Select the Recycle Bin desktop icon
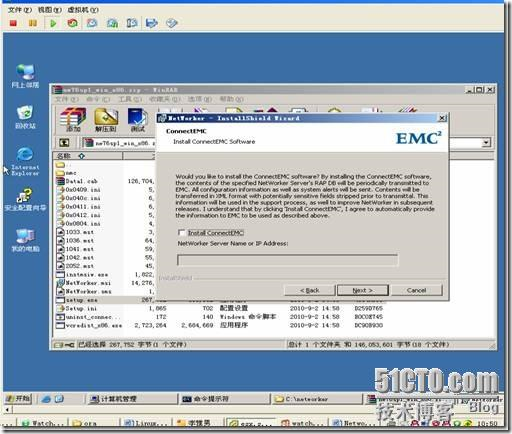512x434 pixels. 25,117
